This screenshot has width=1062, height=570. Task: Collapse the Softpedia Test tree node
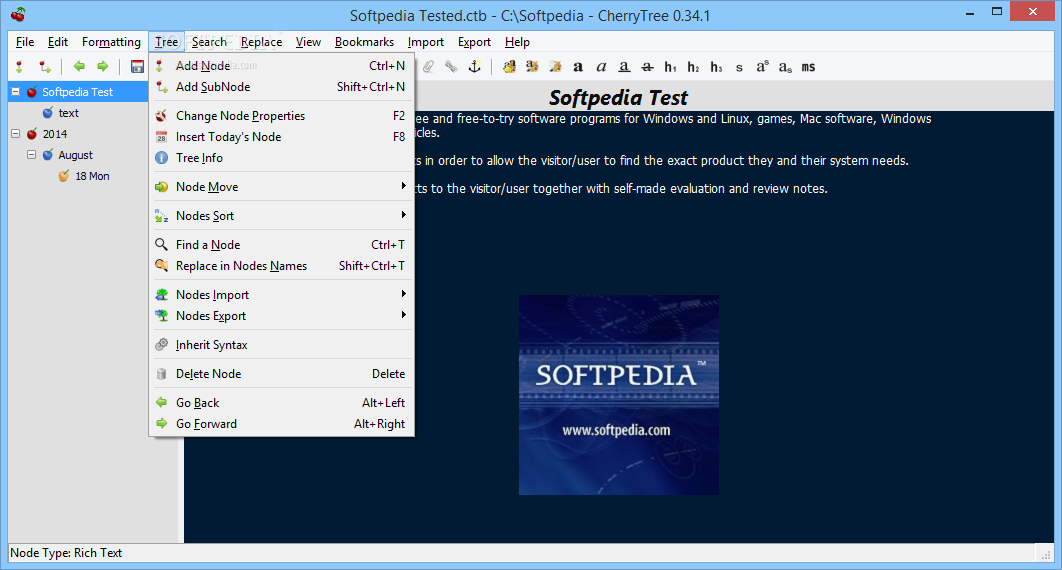click(x=16, y=91)
